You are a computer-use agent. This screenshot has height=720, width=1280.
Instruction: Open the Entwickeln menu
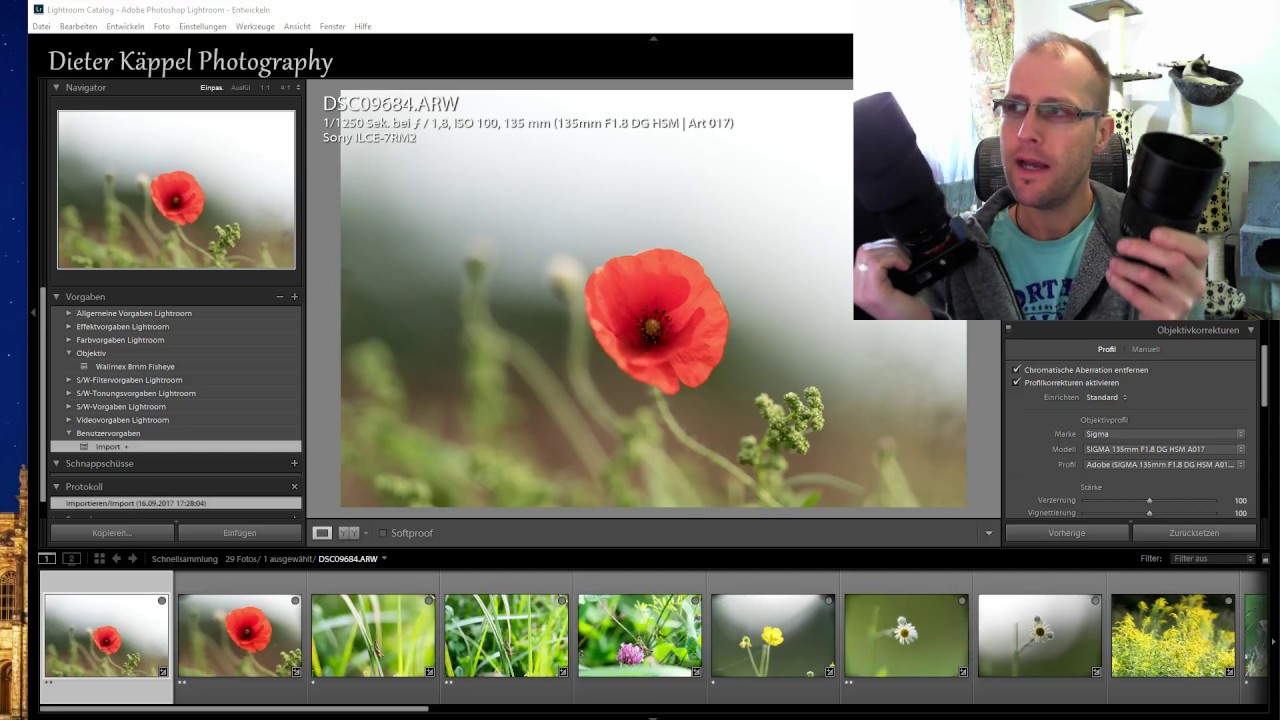(125, 26)
